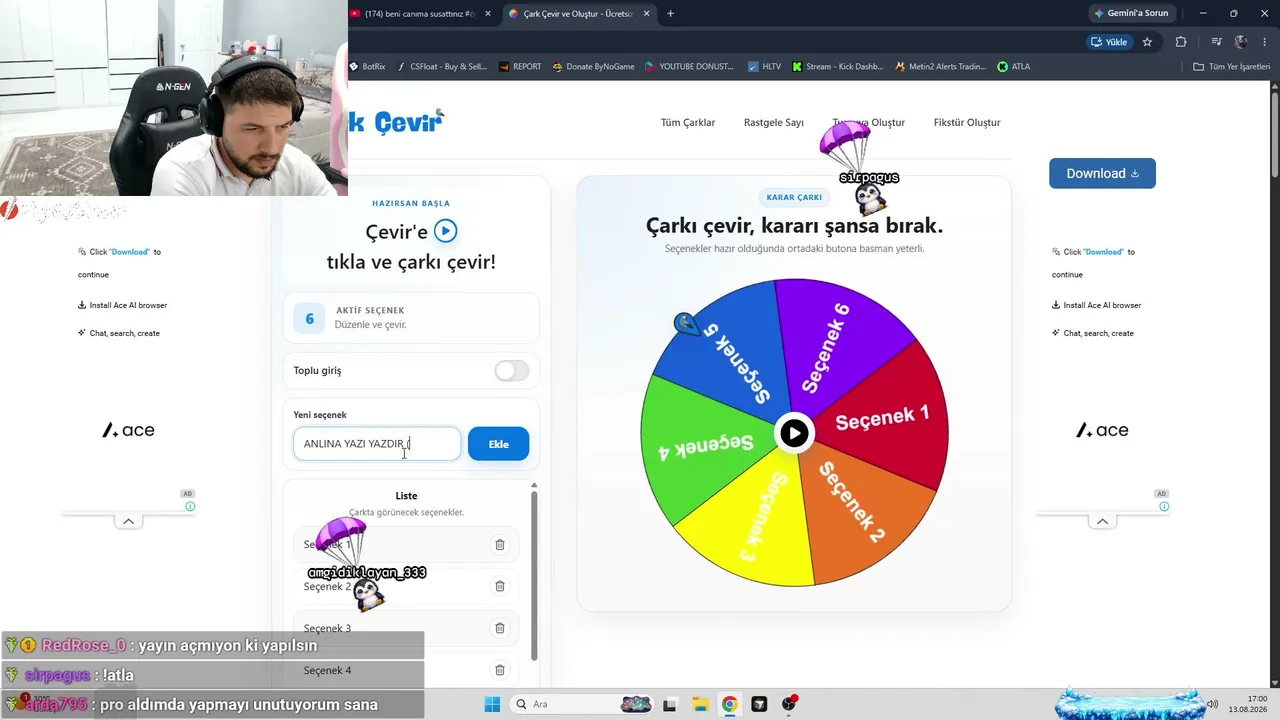
Task: Open the Rastgele Sayı menu item
Action: coord(774,123)
